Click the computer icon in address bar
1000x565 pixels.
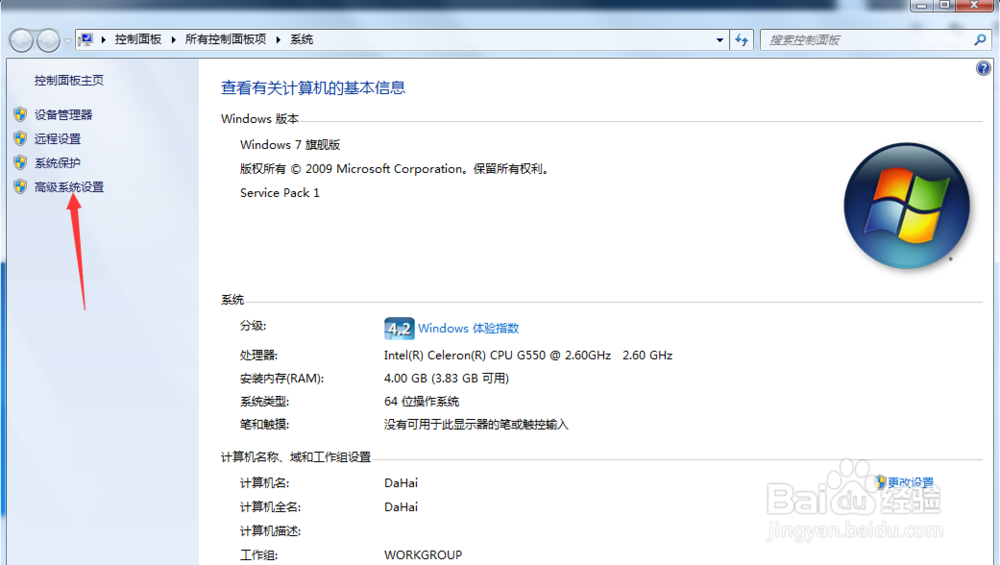tap(86, 40)
